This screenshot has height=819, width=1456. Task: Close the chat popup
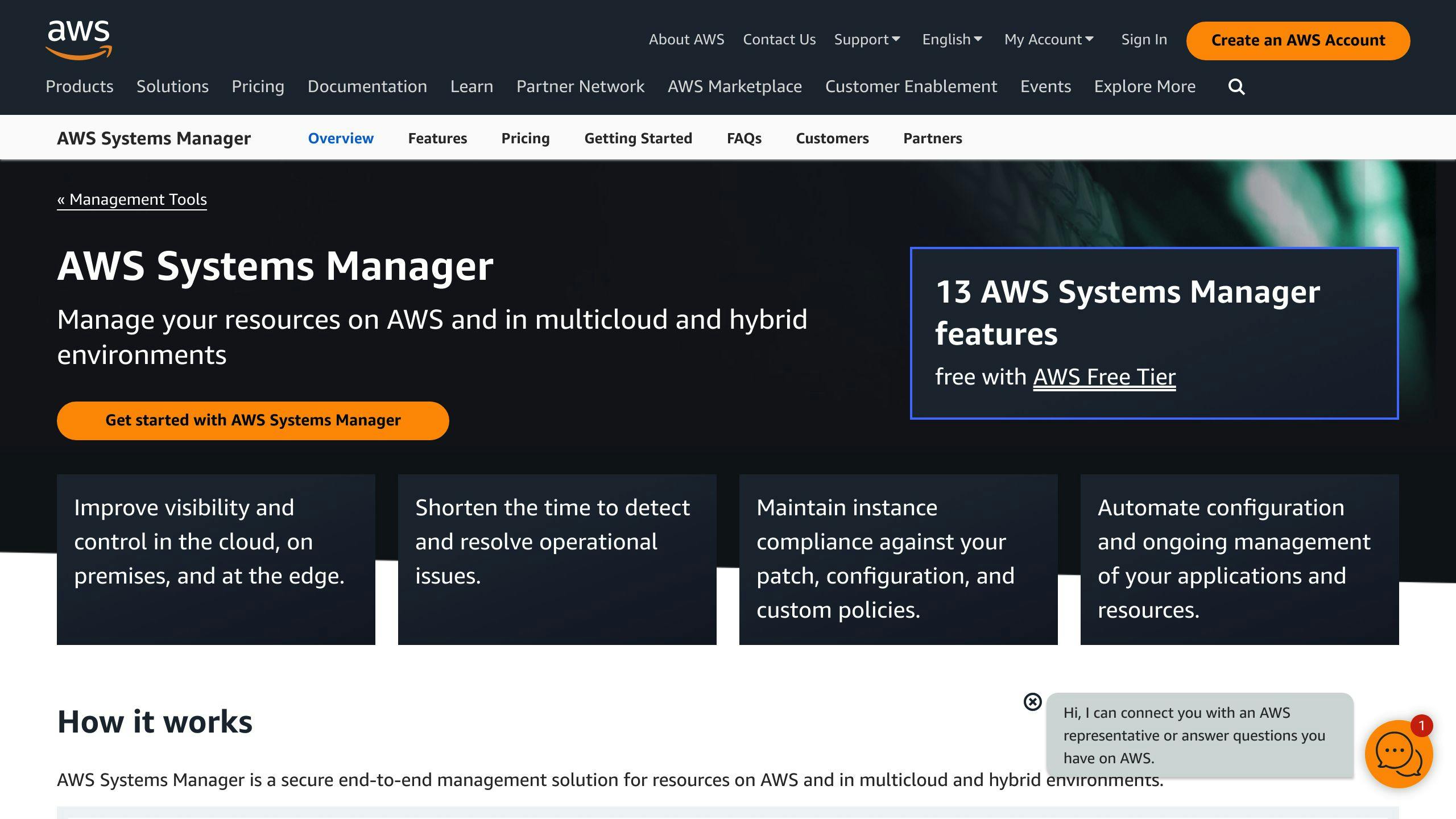point(1033,701)
